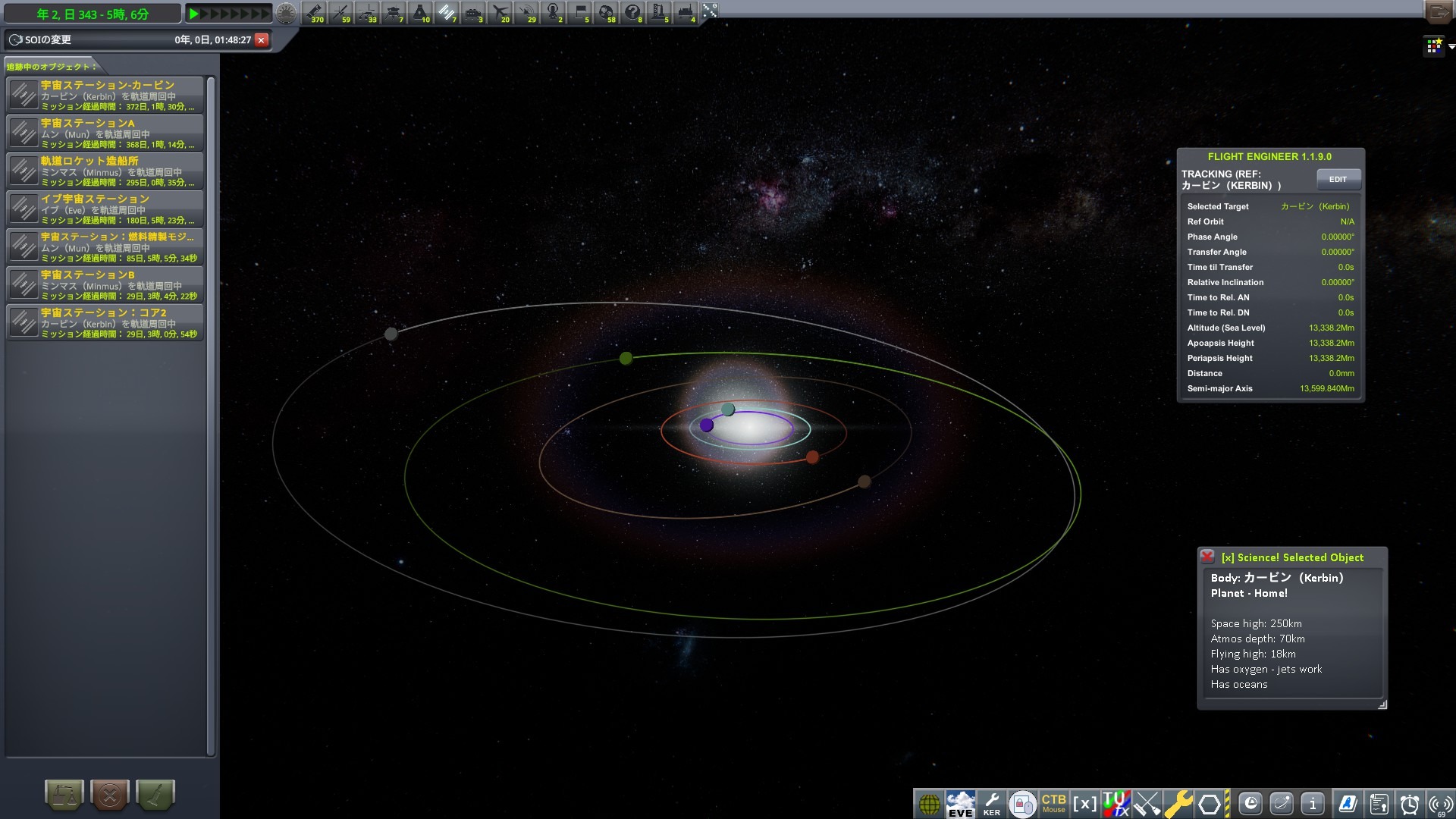This screenshot has width=1456, height=819.
Task: Click the Science window resize corner handle
Action: click(1382, 704)
